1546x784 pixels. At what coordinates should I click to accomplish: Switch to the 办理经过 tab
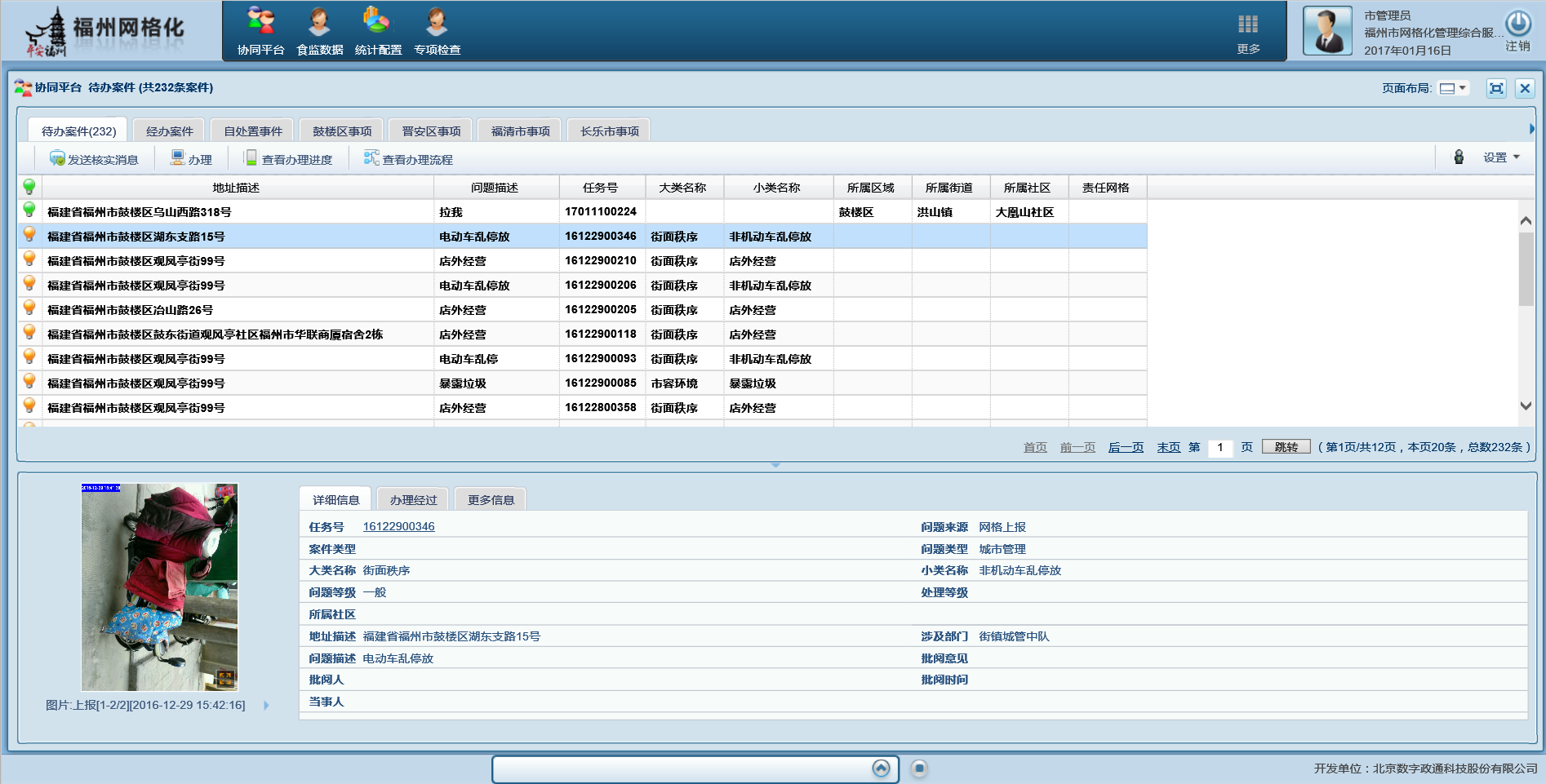click(x=413, y=500)
